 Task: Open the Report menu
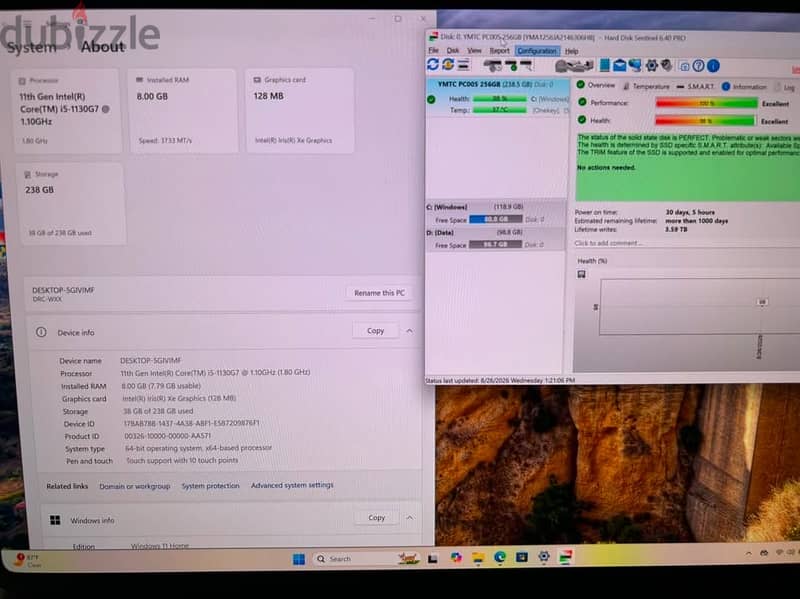point(499,51)
